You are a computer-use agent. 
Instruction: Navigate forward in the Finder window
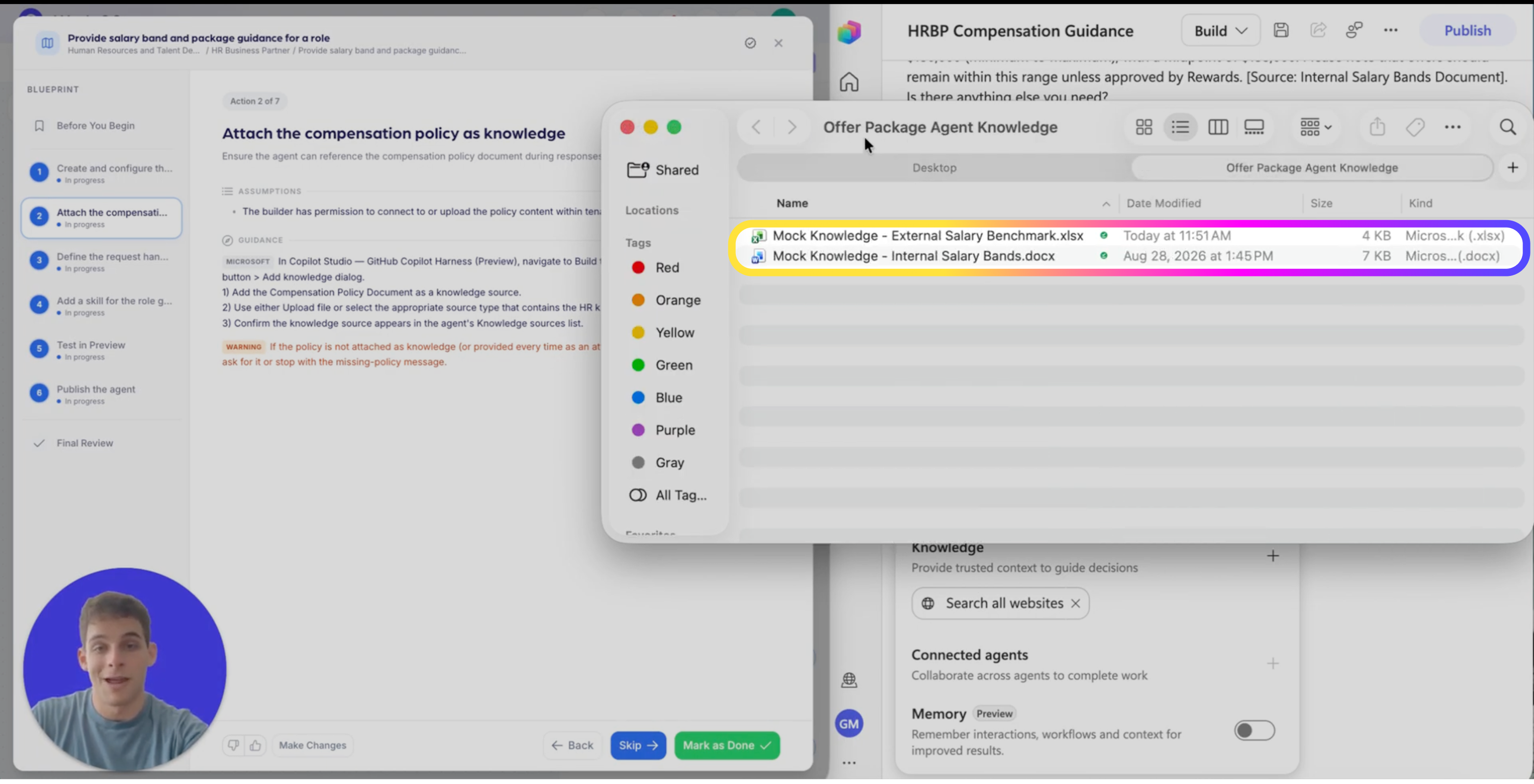point(792,127)
